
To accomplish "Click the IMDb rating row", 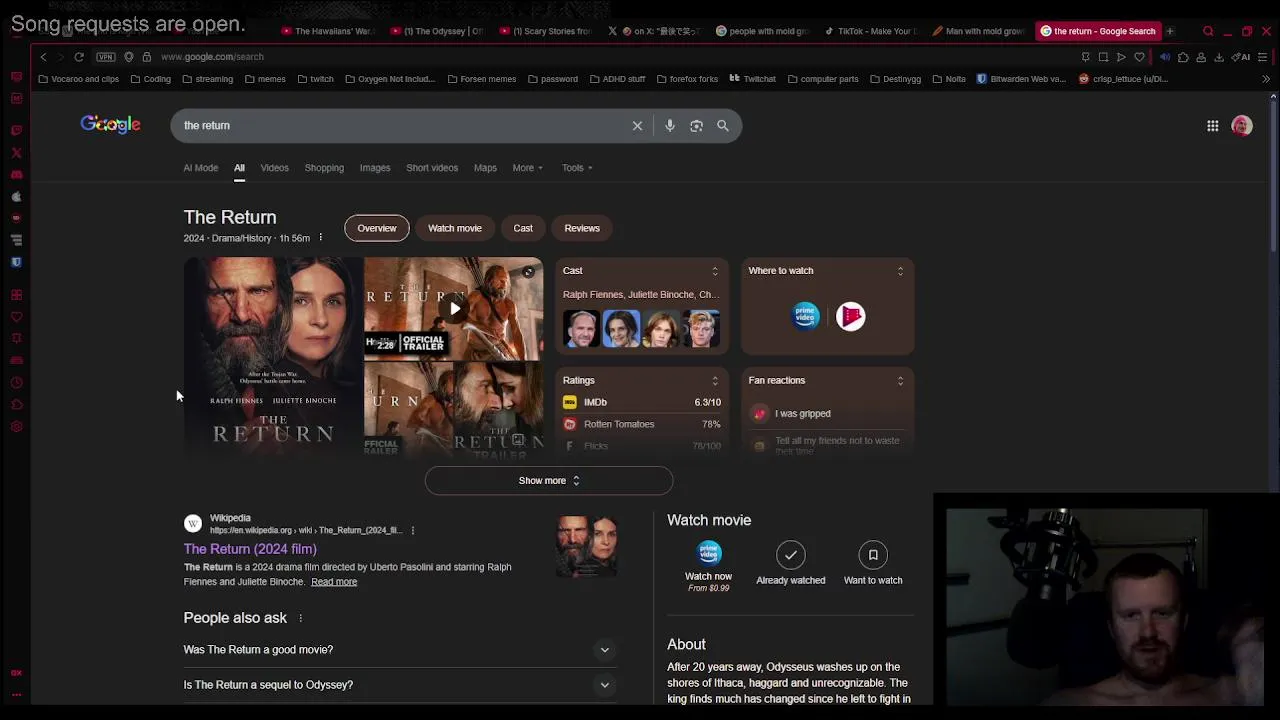I will click(x=642, y=402).
